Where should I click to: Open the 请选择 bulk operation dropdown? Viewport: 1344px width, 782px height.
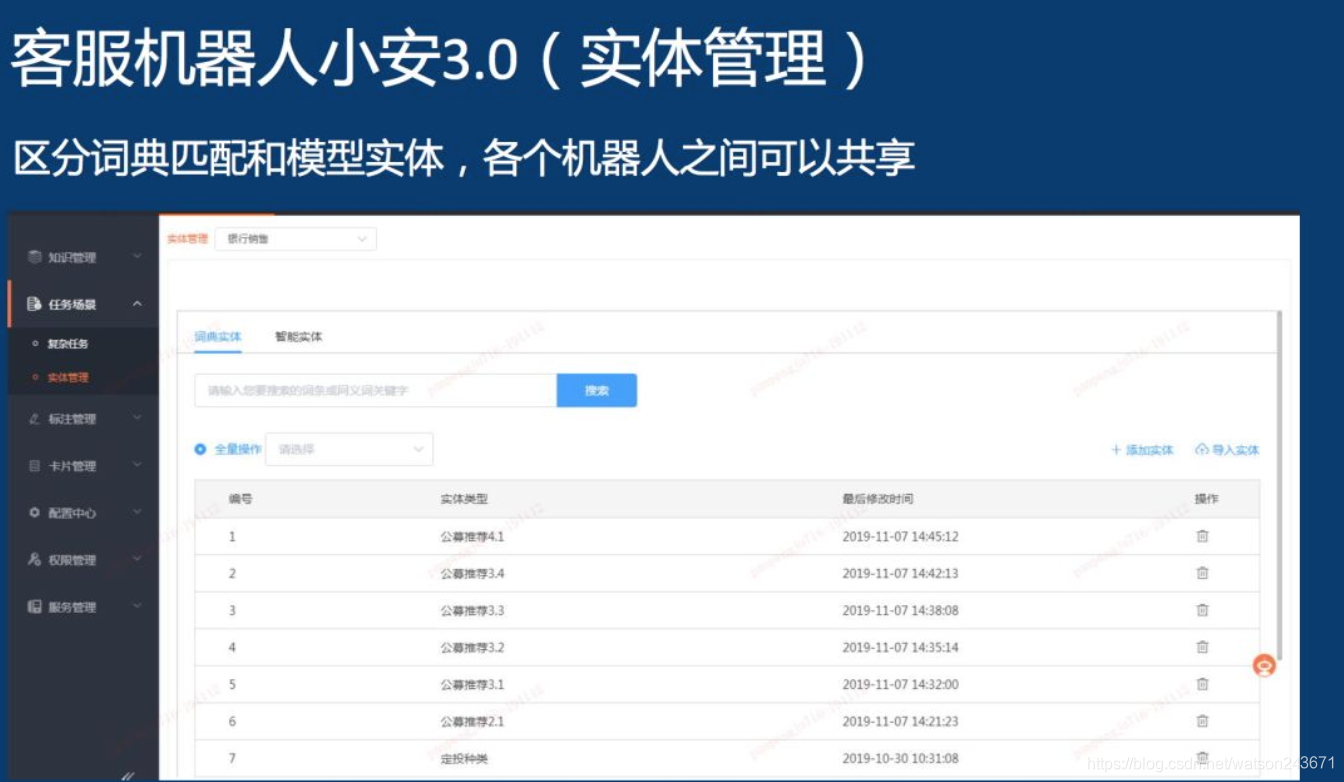coord(349,450)
